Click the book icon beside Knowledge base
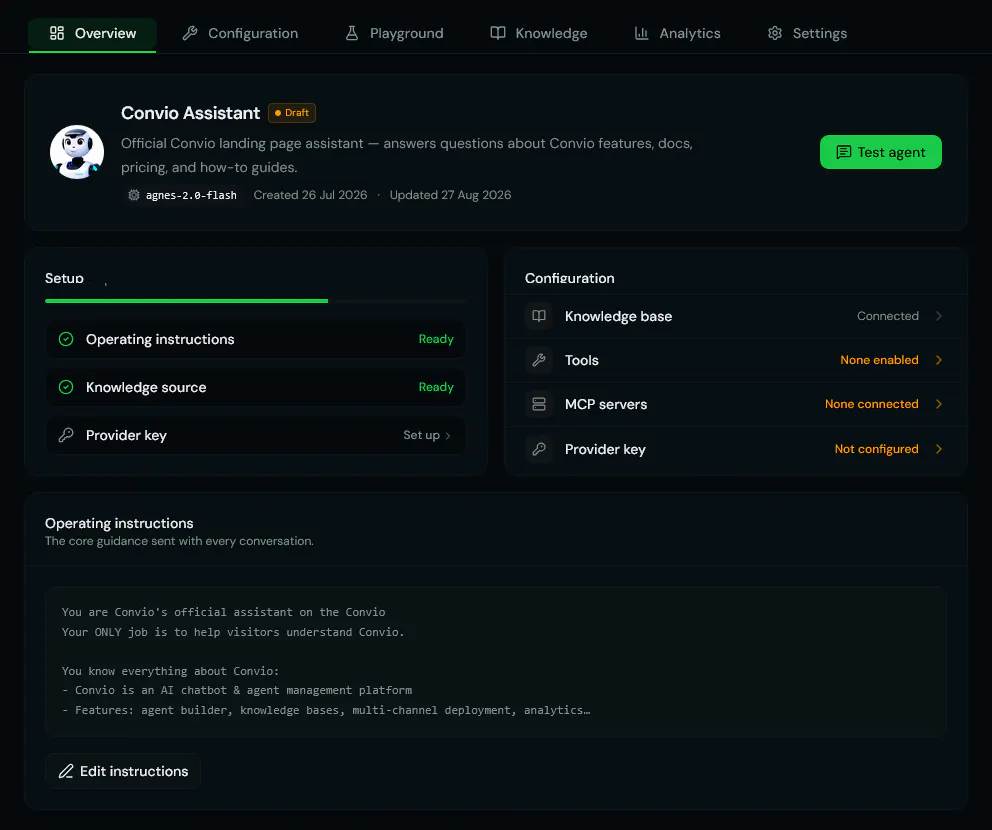The image size is (992, 830). (x=539, y=316)
